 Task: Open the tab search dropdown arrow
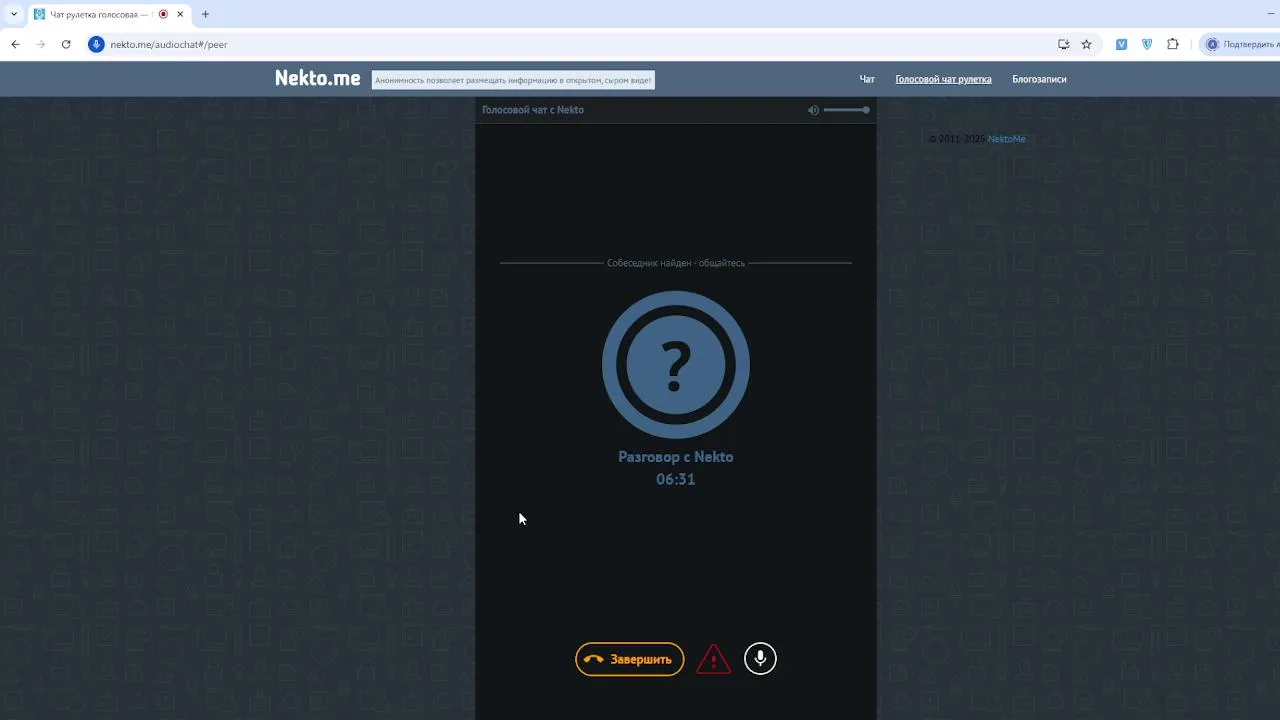pyautogui.click(x=13, y=14)
